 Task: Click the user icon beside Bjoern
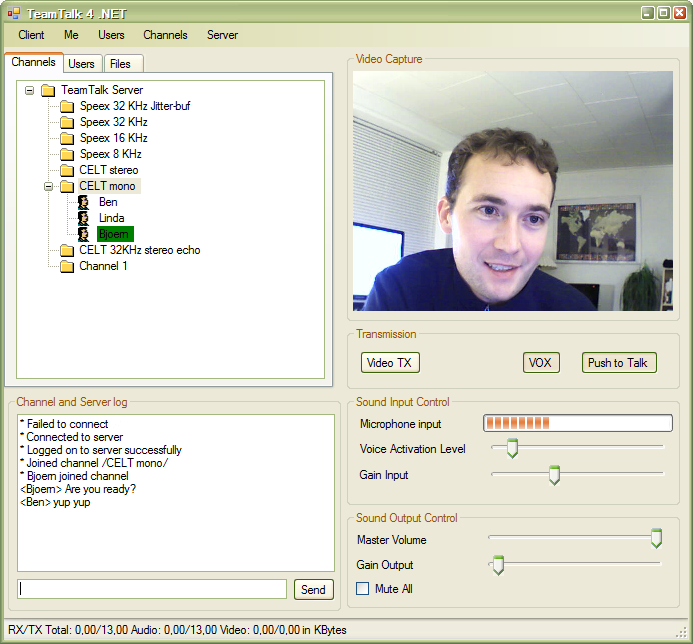[x=85, y=234]
